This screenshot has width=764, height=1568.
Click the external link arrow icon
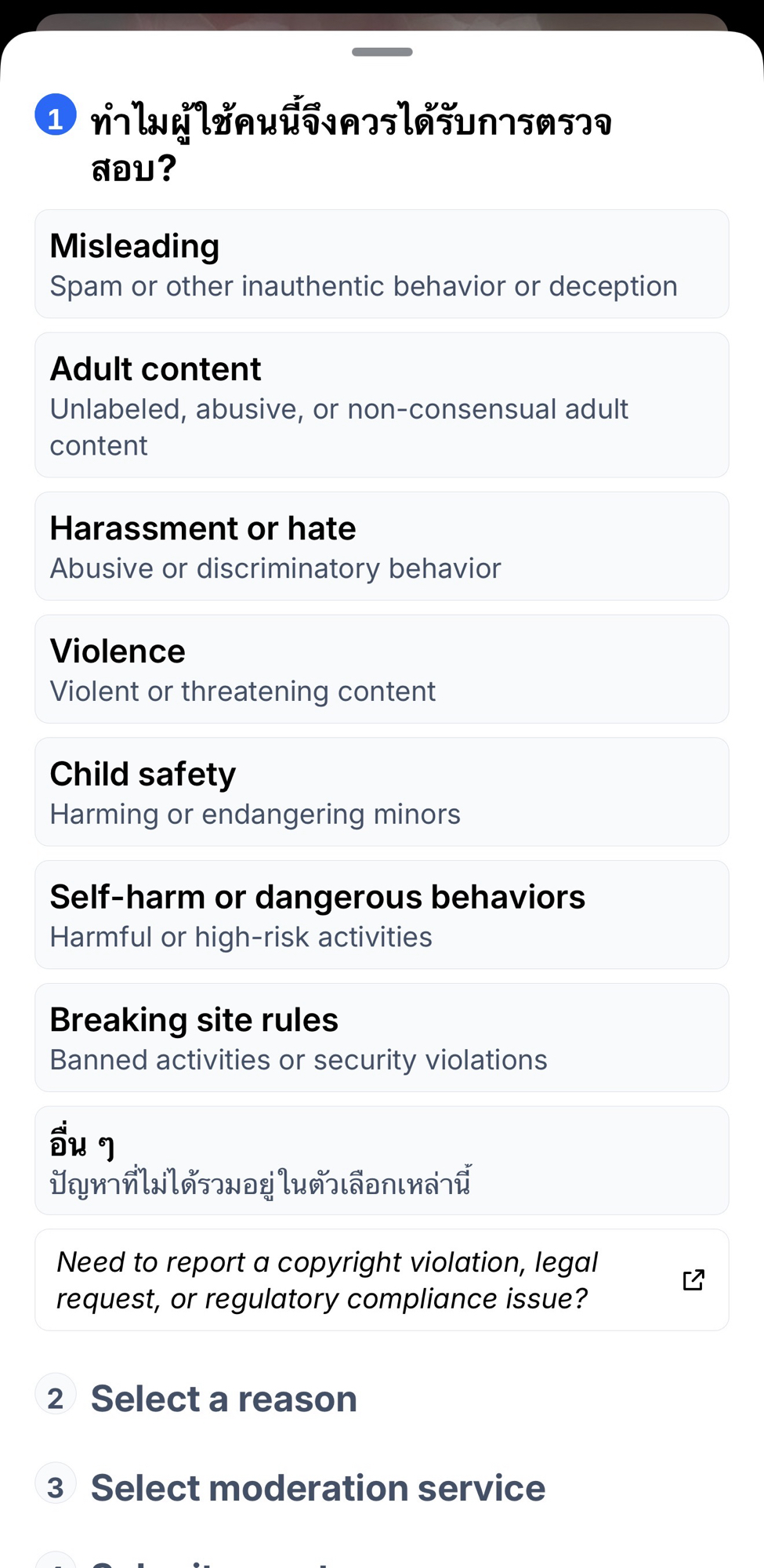point(693,1279)
